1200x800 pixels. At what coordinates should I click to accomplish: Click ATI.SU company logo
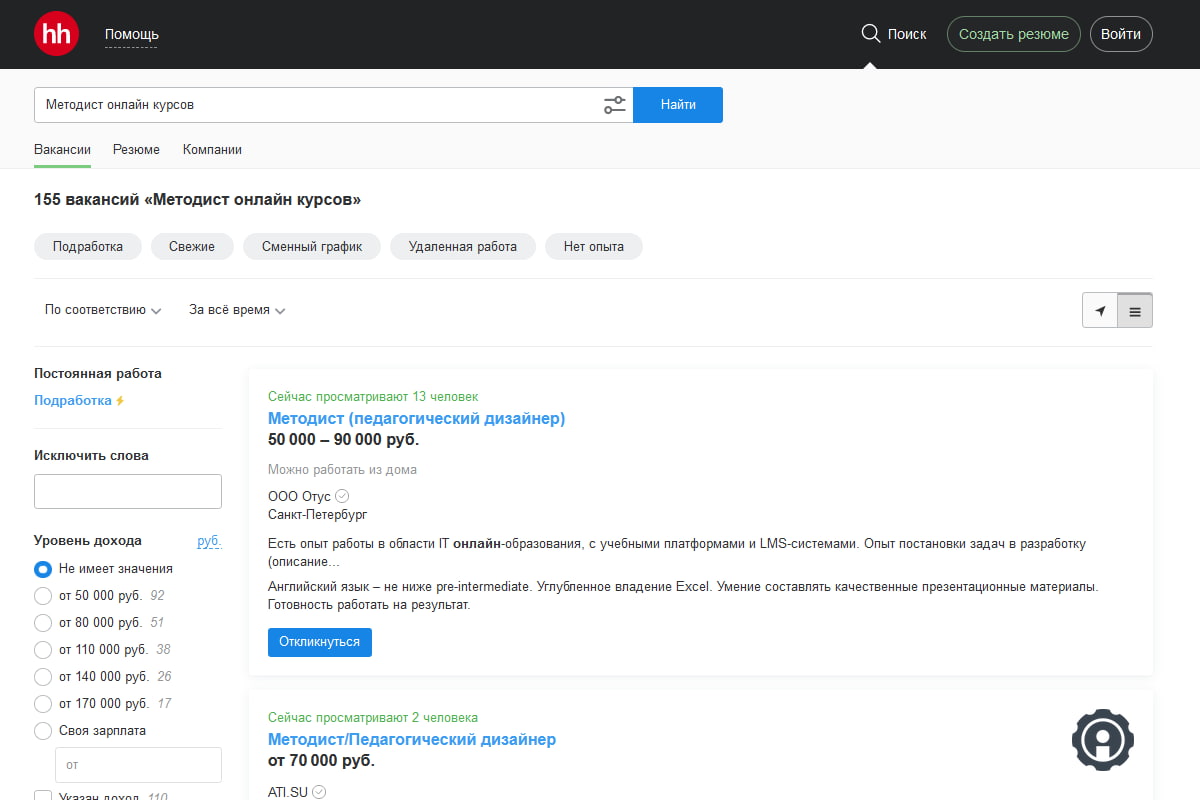[x=1102, y=741]
